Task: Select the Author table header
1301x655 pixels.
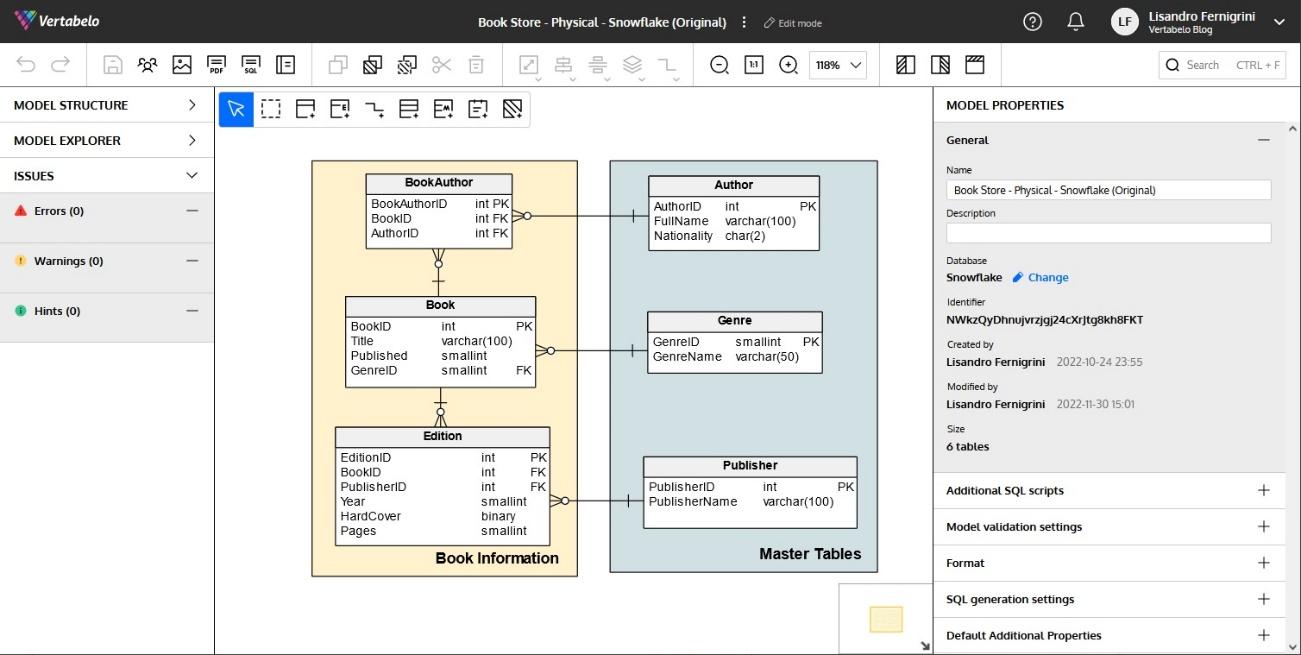Action: pos(734,185)
